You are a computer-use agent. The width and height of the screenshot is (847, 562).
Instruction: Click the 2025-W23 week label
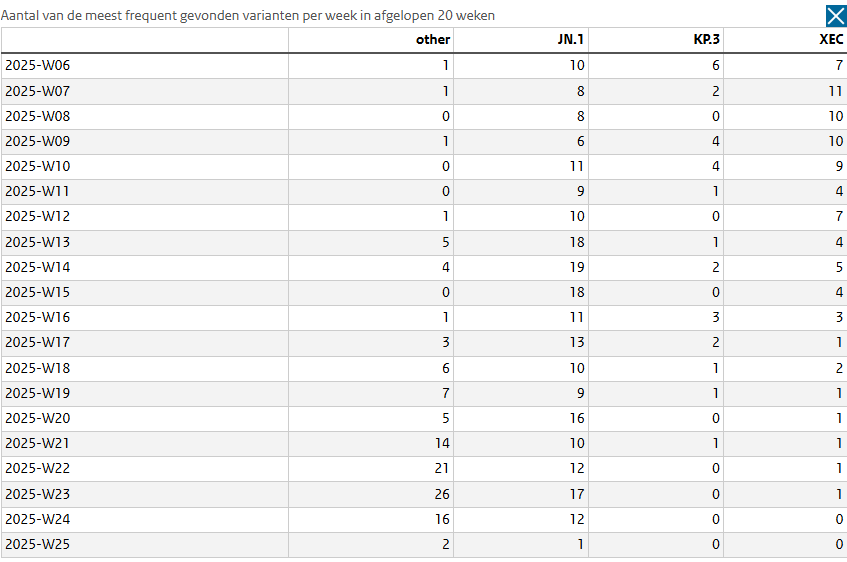click(38, 494)
